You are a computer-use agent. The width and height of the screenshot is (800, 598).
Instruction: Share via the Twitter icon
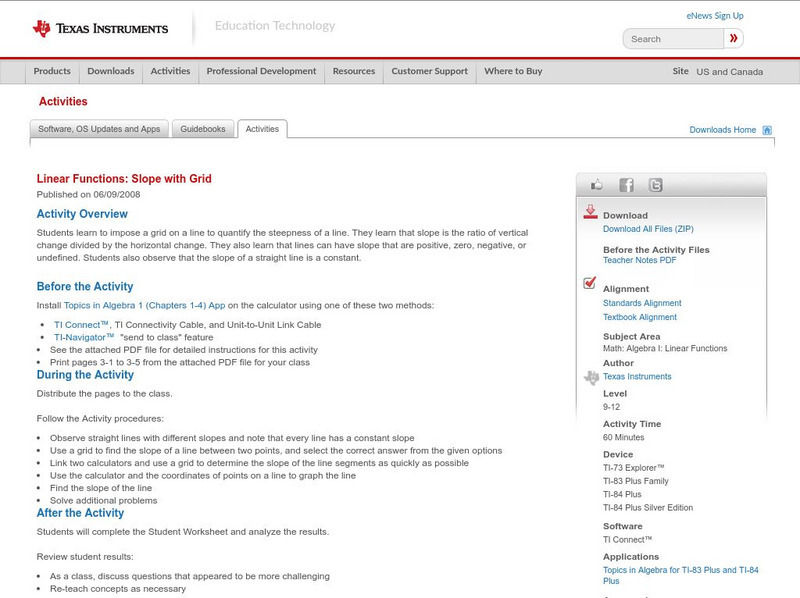(x=655, y=185)
